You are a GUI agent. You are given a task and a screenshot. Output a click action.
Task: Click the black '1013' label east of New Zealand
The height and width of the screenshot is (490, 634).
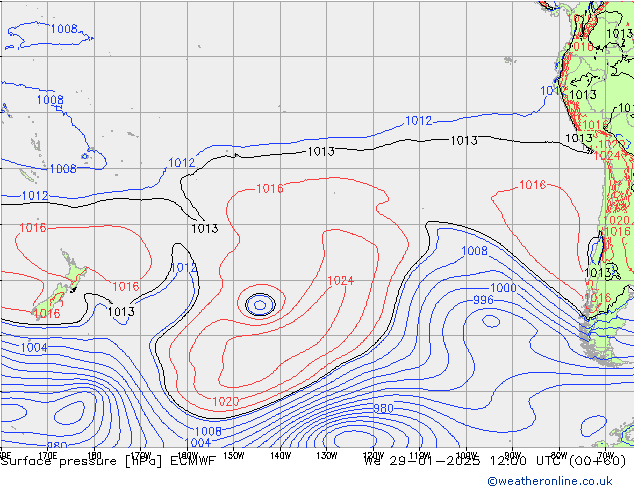[x=121, y=312]
